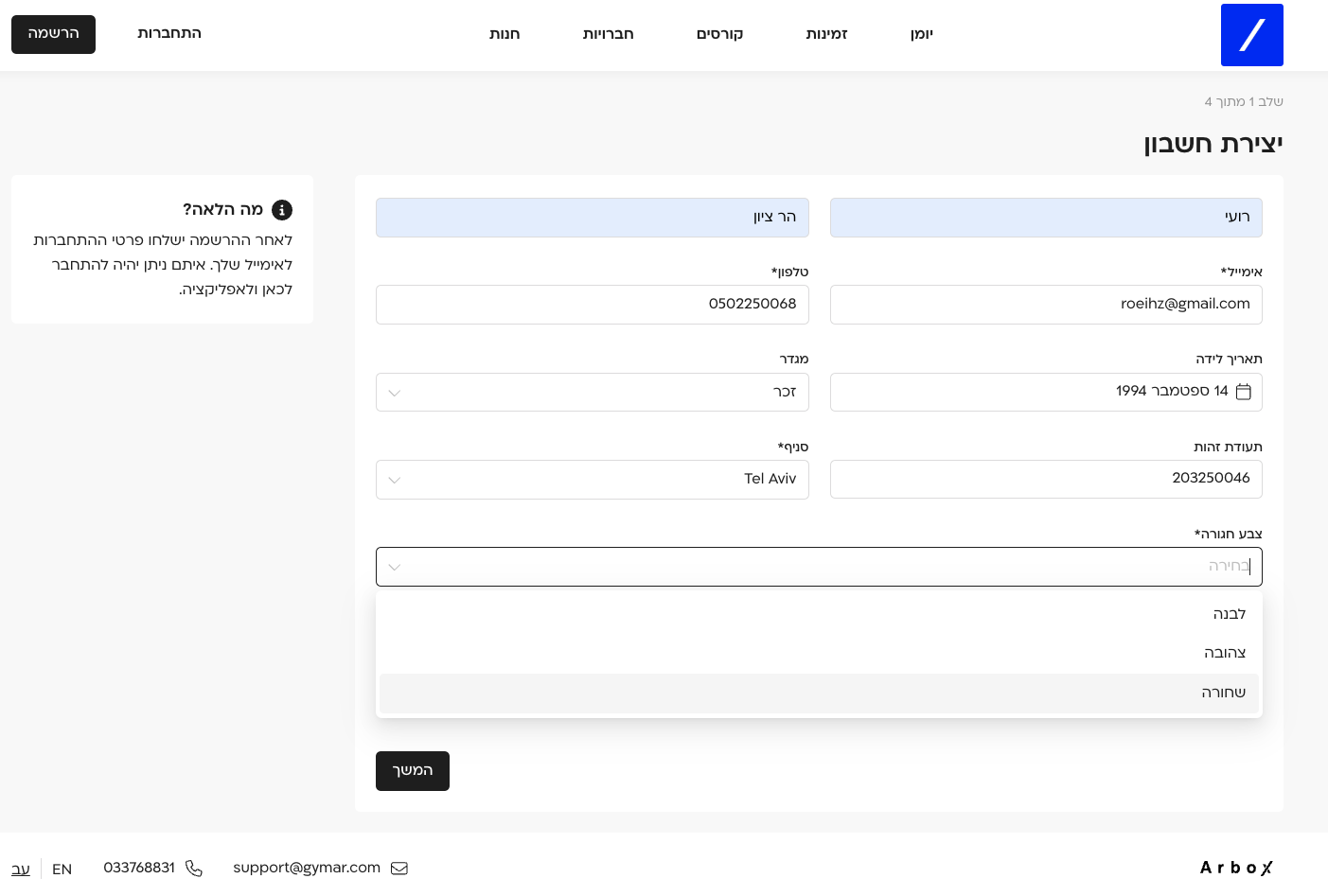Expand the מגדר dropdown chevron
Screen dimensions: 1328x896
tap(395, 393)
